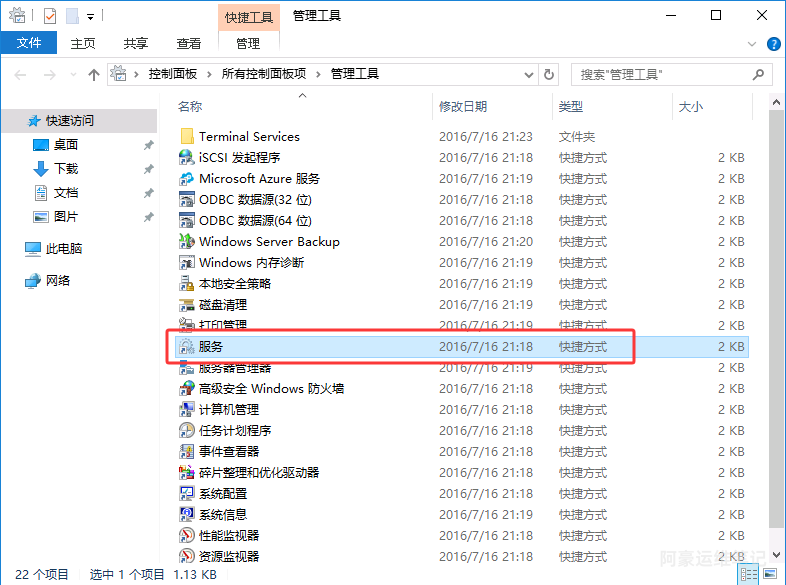This screenshot has height=585, width=786.
Task: Select the 磁盘清理 icon
Action: click(187, 304)
